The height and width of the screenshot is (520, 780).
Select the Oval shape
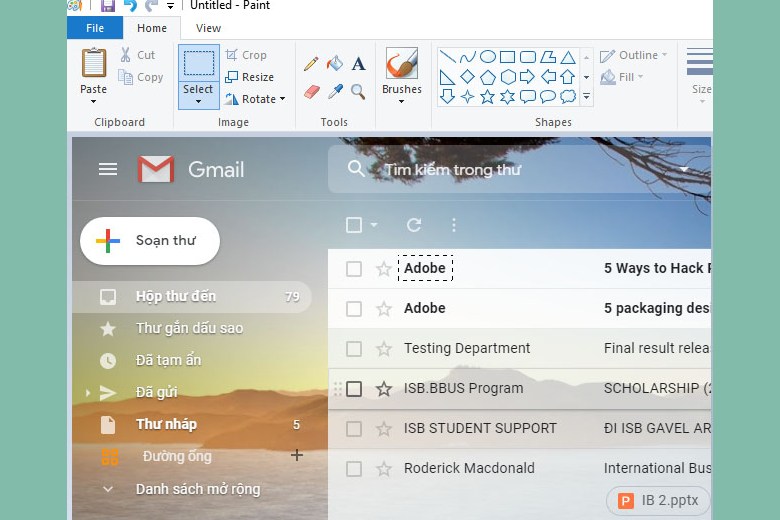tap(488, 57)
